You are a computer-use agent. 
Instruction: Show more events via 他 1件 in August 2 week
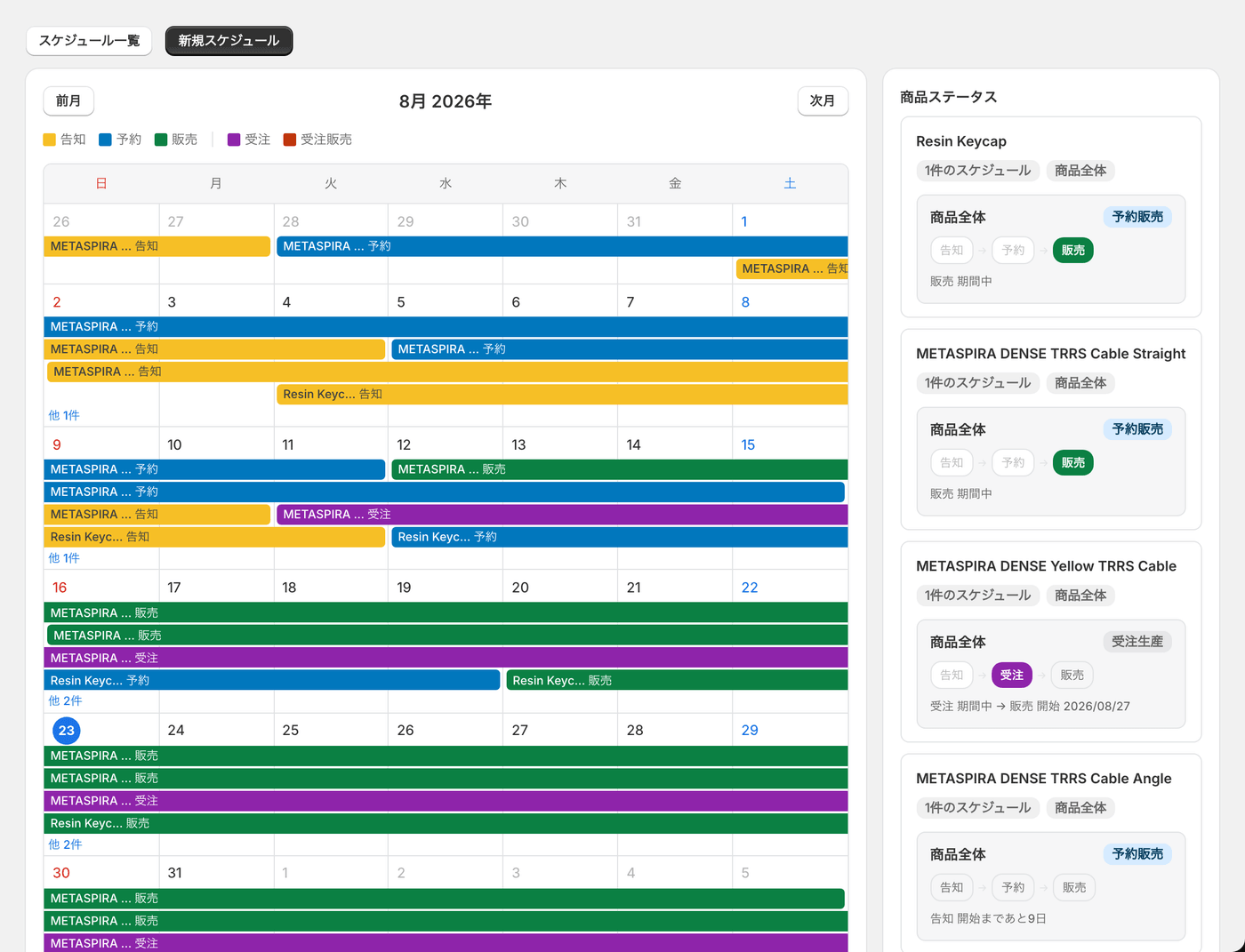point(64,415)
